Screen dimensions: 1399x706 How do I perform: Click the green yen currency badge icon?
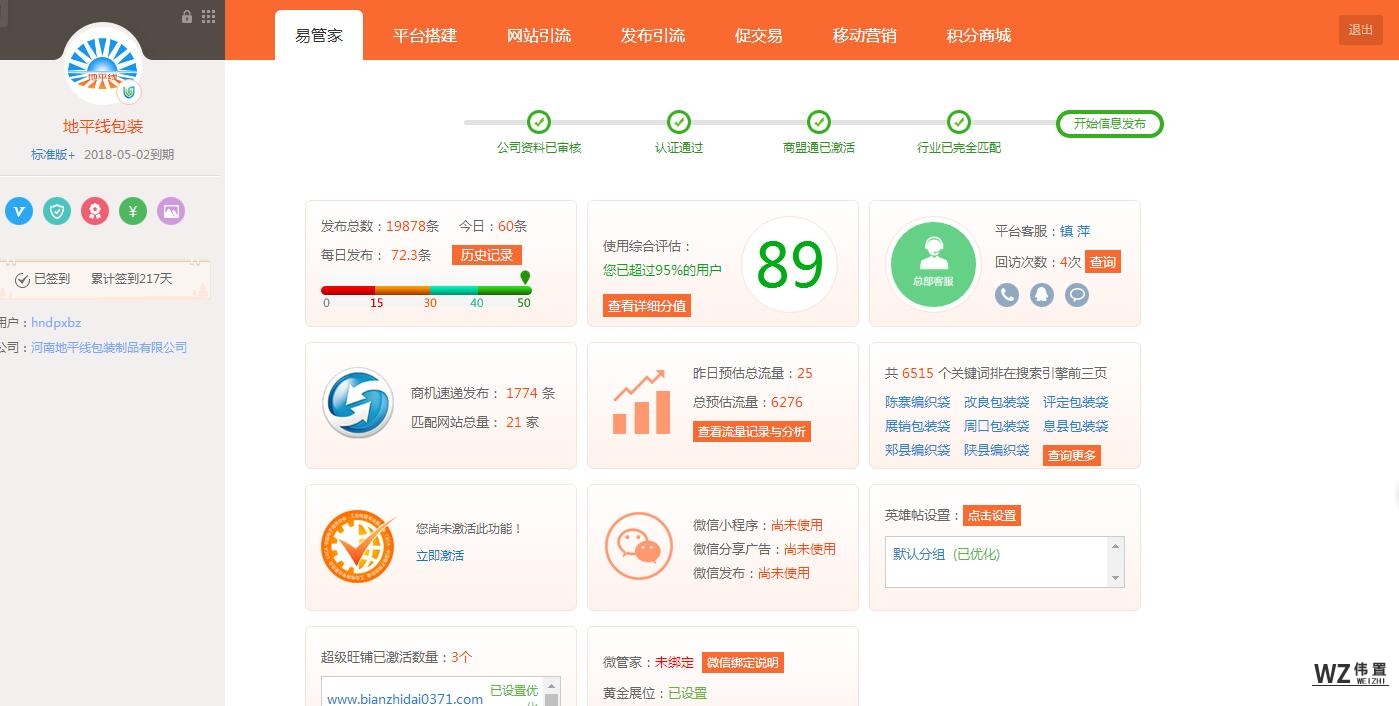click(x=133, y=211)
